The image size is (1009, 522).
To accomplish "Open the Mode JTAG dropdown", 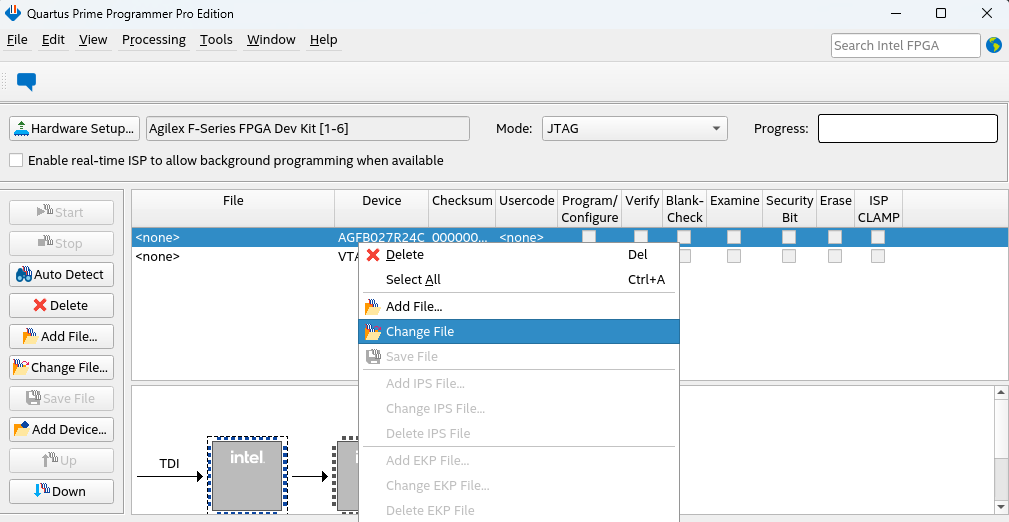I will (634, 129).
